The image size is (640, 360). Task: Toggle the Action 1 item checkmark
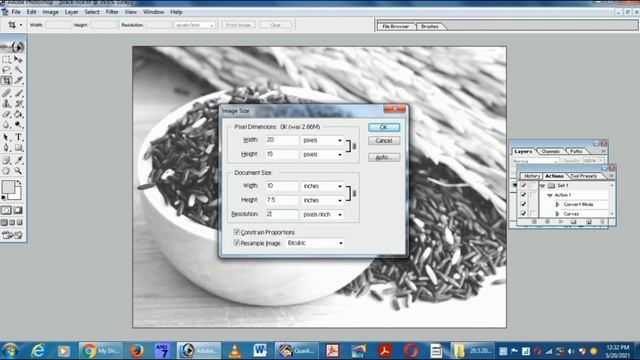523,195
